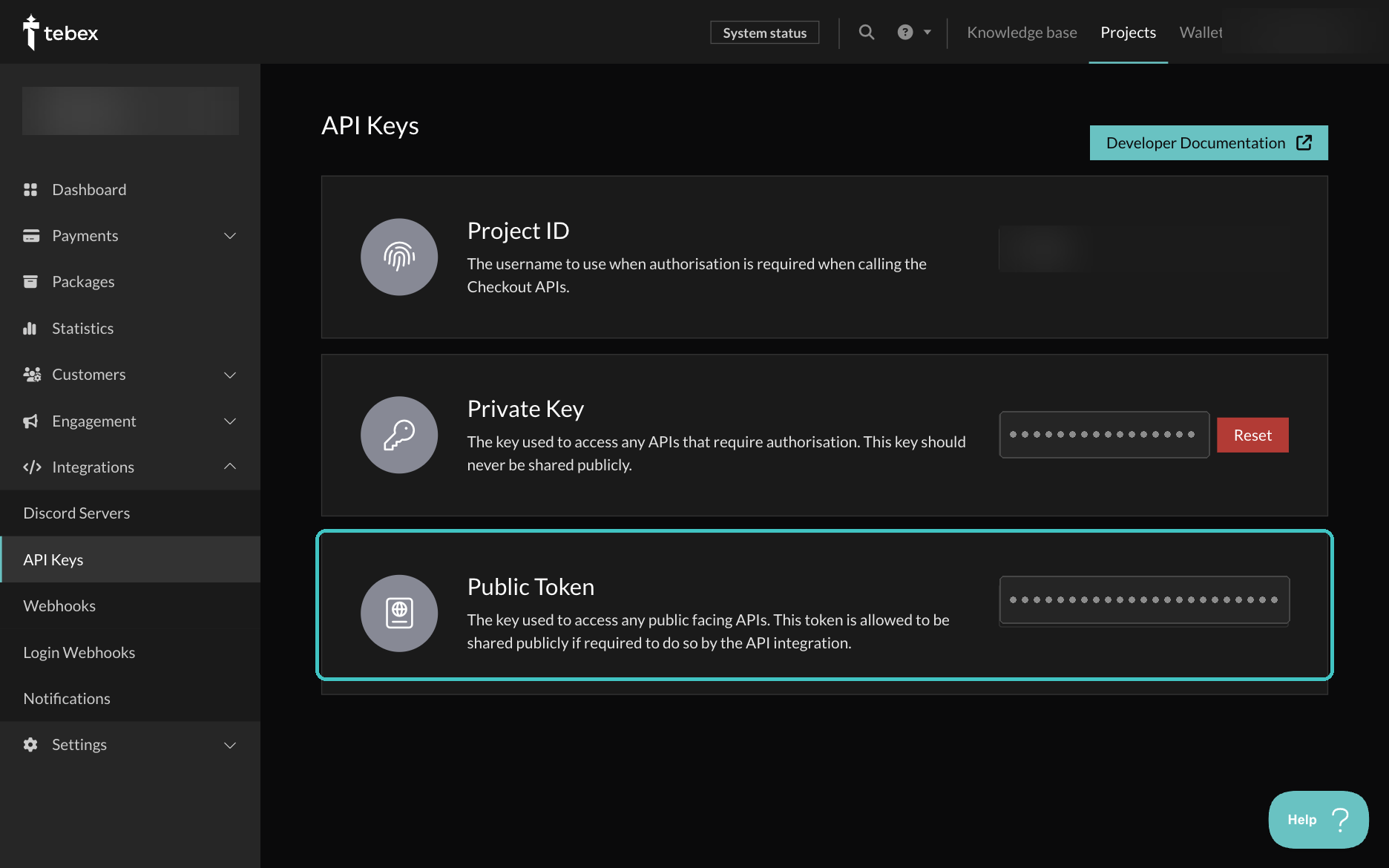
Task: Click the Packages box icon
Action: (x=30, y=282)
